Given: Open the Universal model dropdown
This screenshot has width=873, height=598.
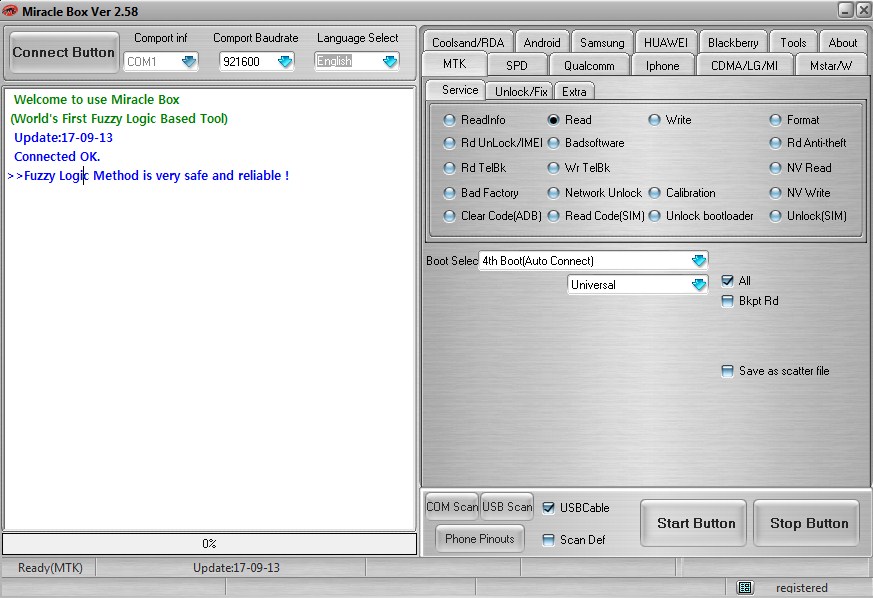Looking at the screenshot, I should click(697, 284).
